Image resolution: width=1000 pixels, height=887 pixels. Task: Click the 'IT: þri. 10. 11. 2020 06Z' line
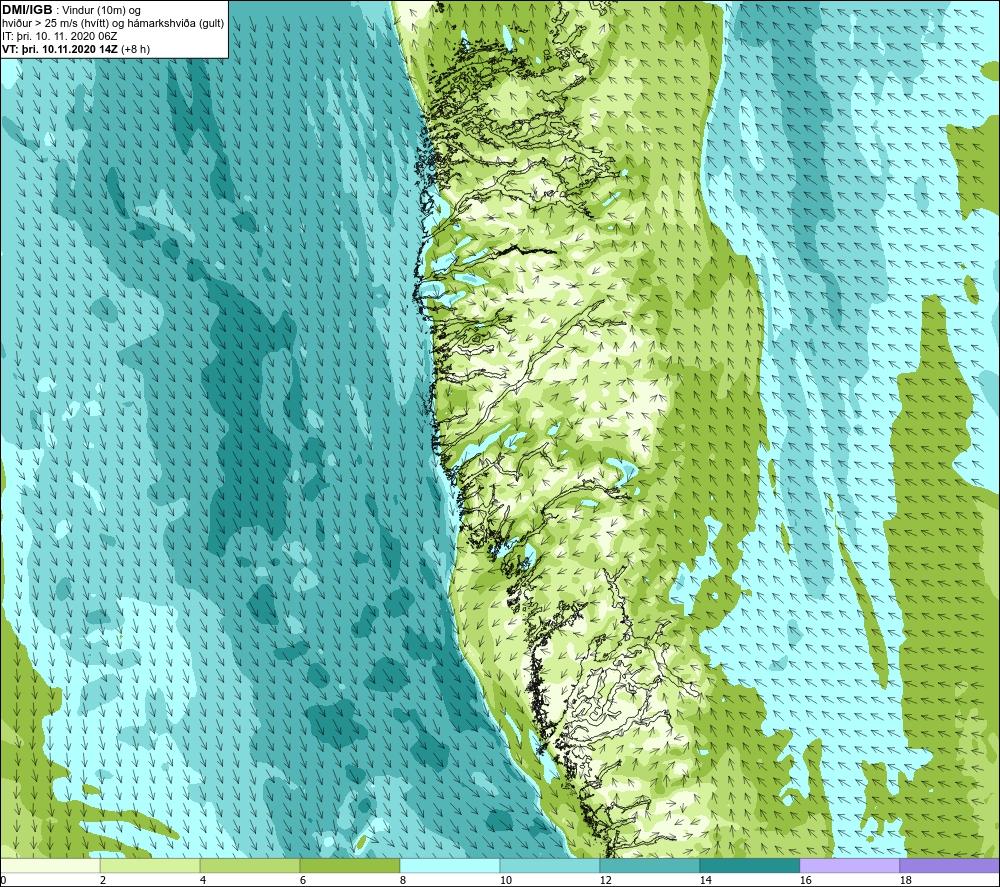(x=59, y=36)
